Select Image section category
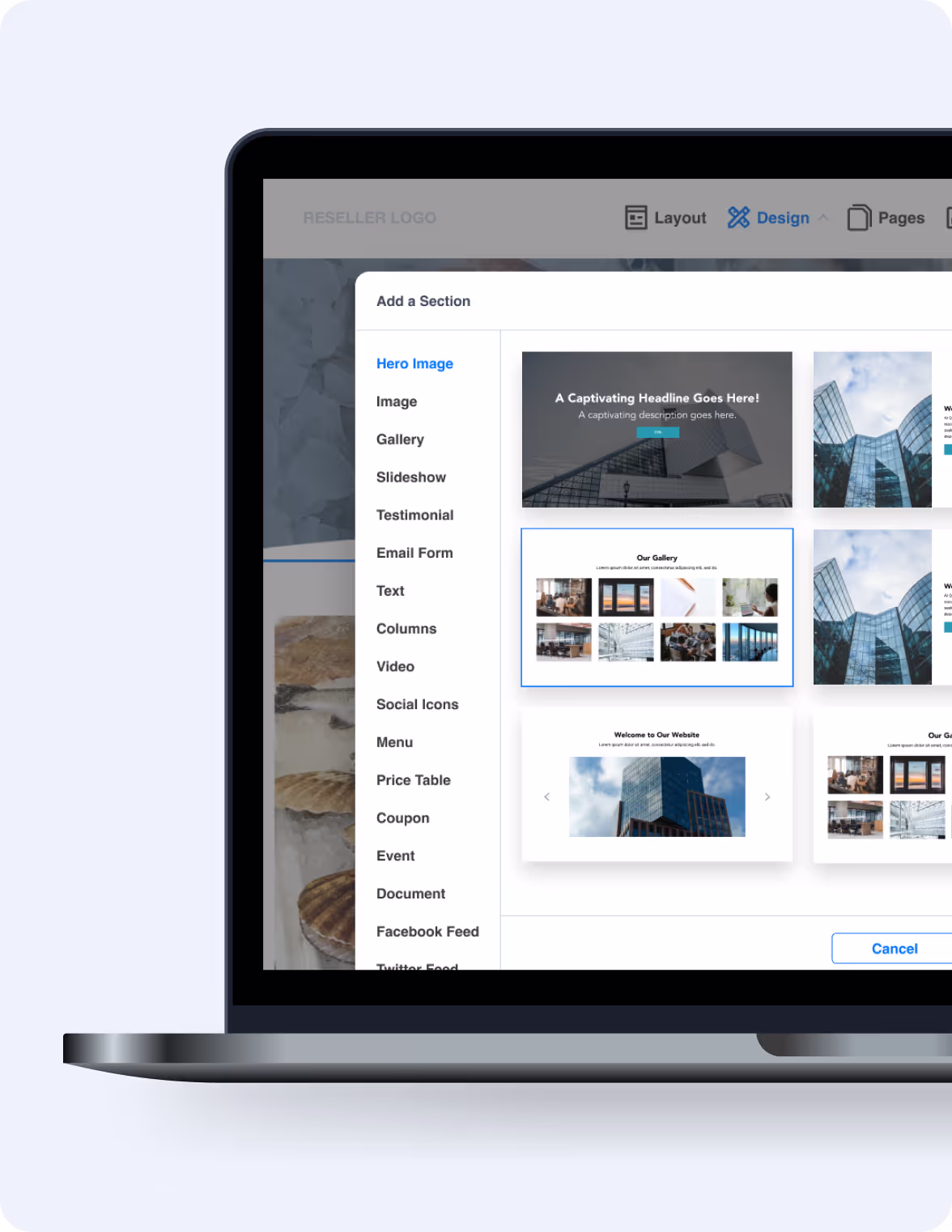 point(397,401)
